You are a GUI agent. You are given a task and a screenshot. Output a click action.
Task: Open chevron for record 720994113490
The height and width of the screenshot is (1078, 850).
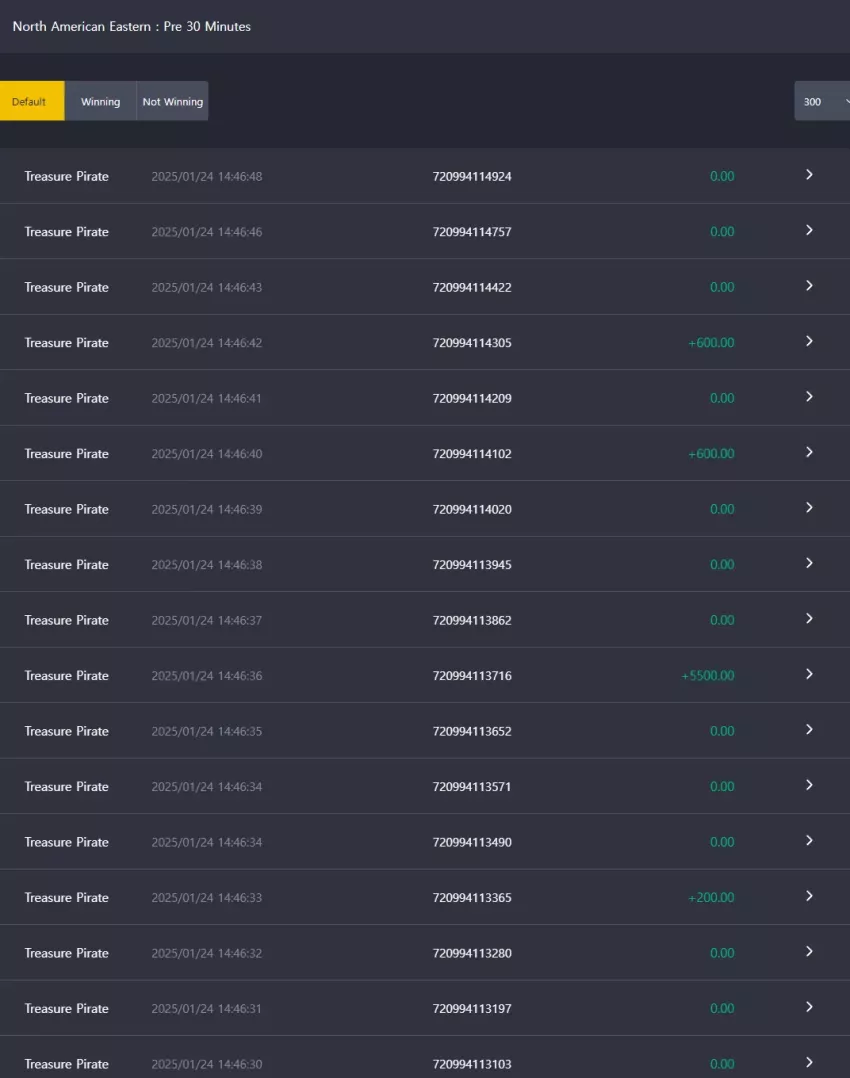(809, 840)
